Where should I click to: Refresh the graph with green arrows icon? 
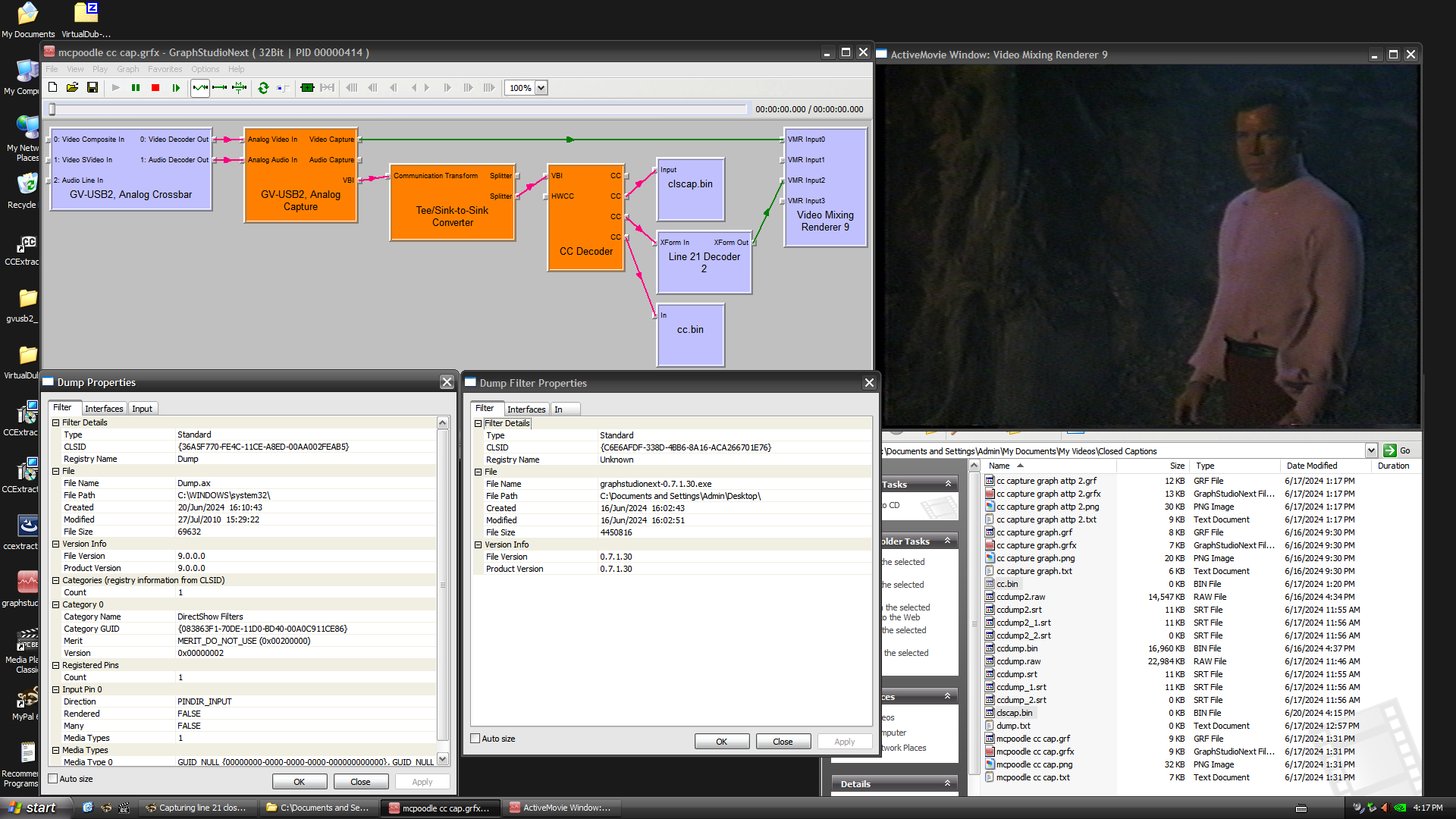coord(263,88)
